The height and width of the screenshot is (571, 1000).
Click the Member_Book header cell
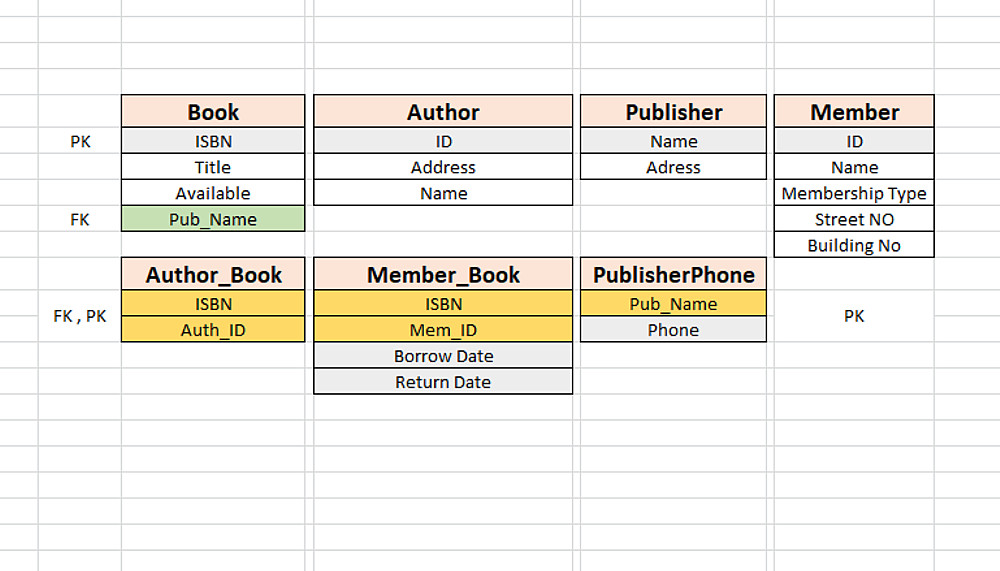point(443,275)
